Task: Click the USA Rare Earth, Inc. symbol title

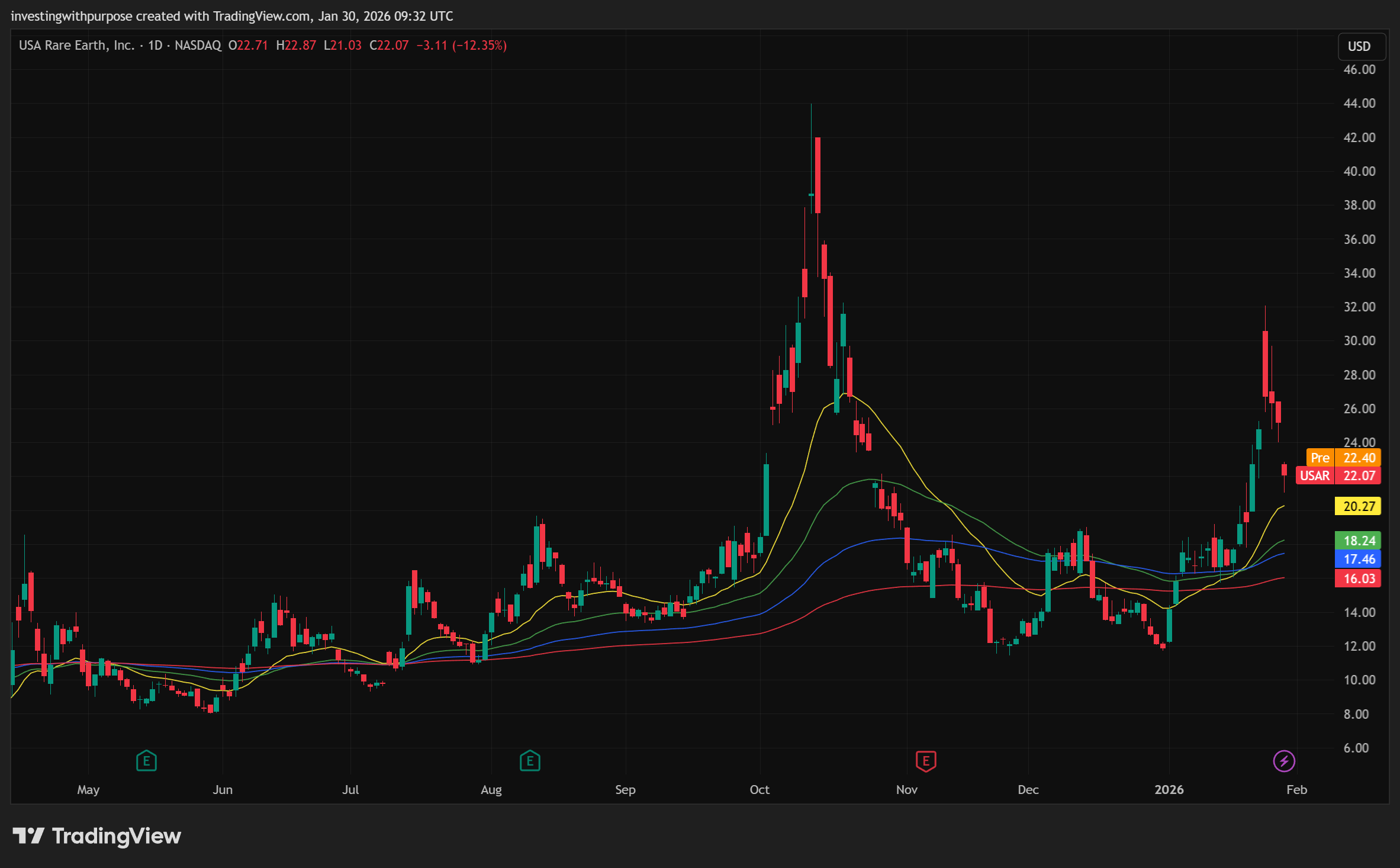Action: point(76,46)
